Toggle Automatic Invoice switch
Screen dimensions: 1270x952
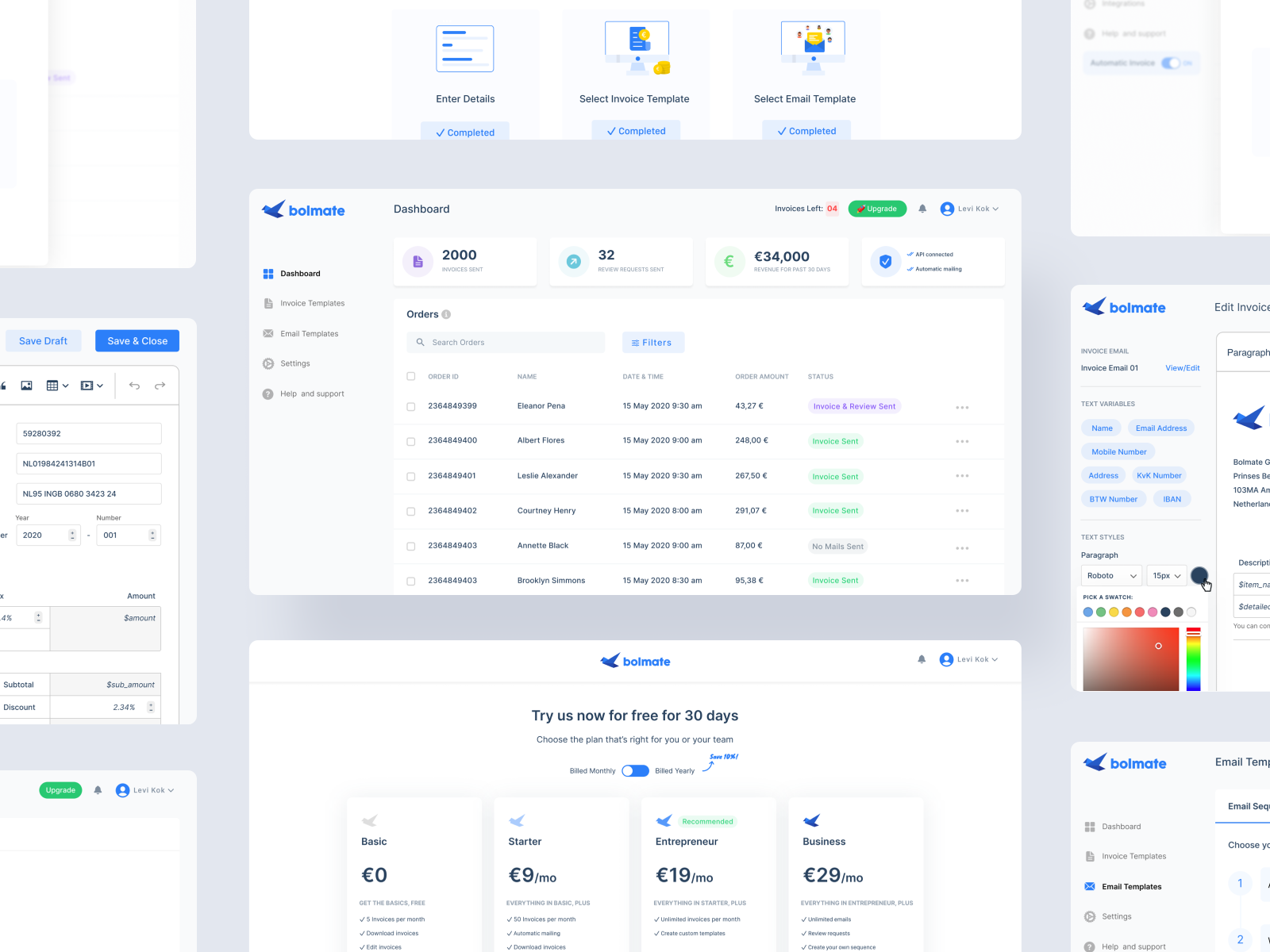[x=1171, y=63]
